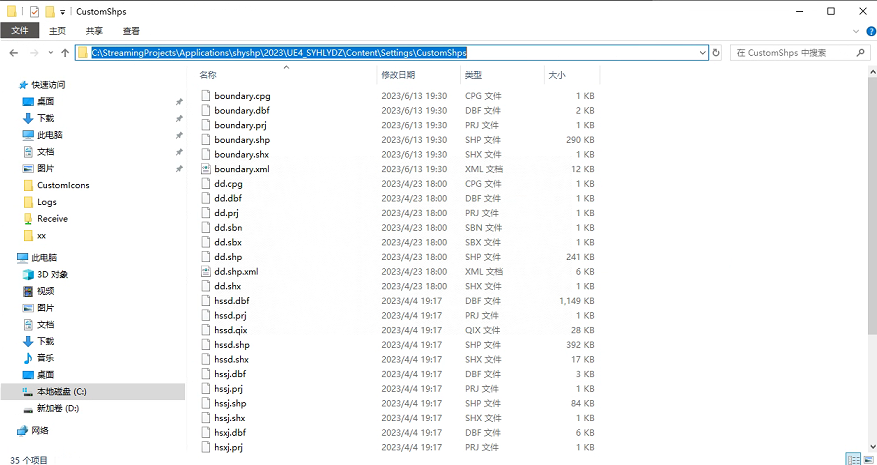Open 桌面 under Quick Access
The image size is (877, 465).
tap(45, 101)
